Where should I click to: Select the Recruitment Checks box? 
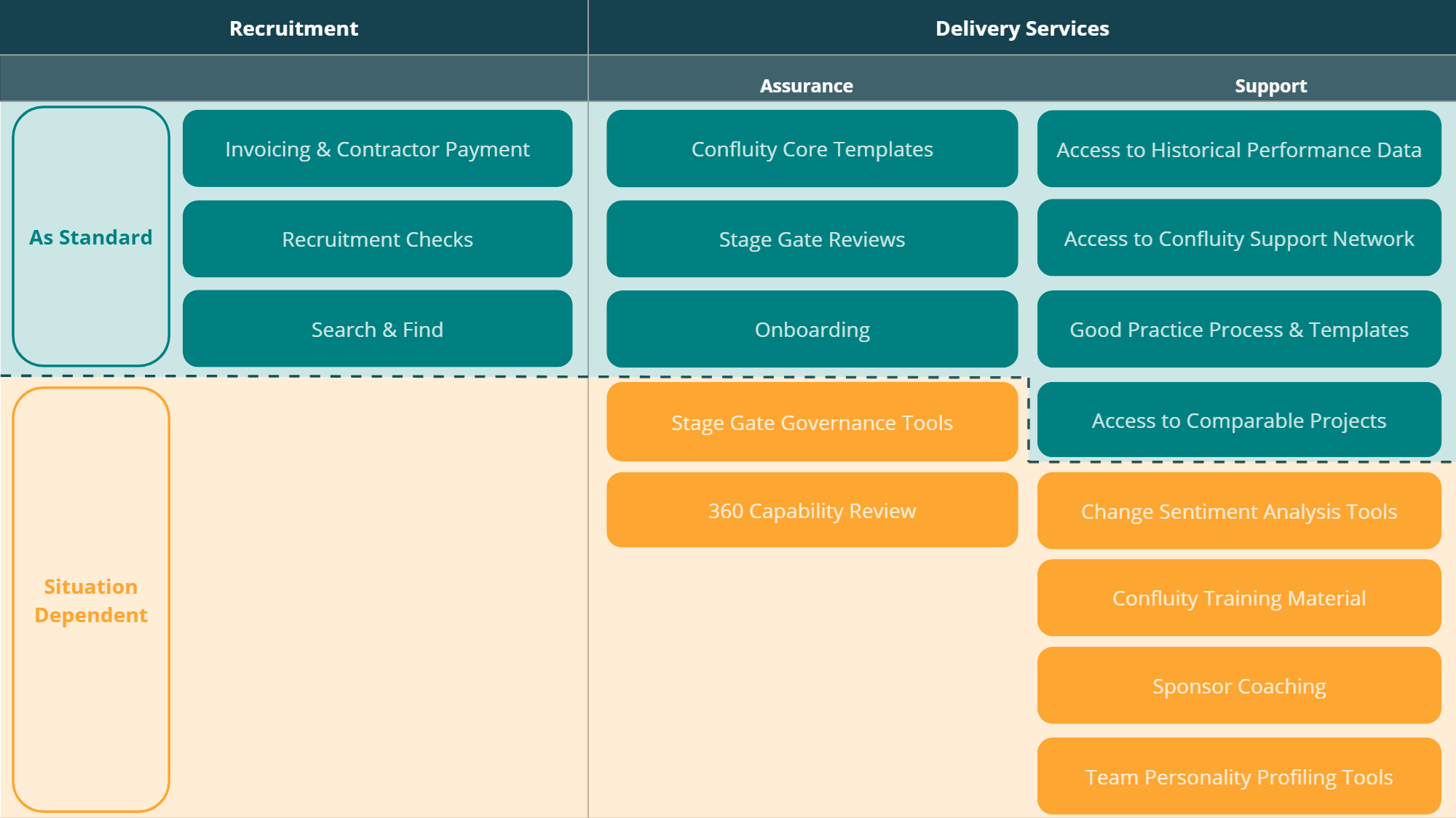click(x=377, y=239)
